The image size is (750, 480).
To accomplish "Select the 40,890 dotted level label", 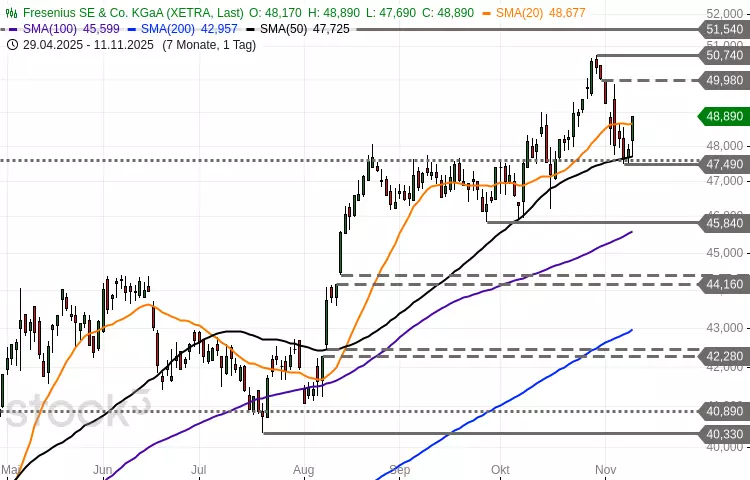I will click(x=723, y=411).
